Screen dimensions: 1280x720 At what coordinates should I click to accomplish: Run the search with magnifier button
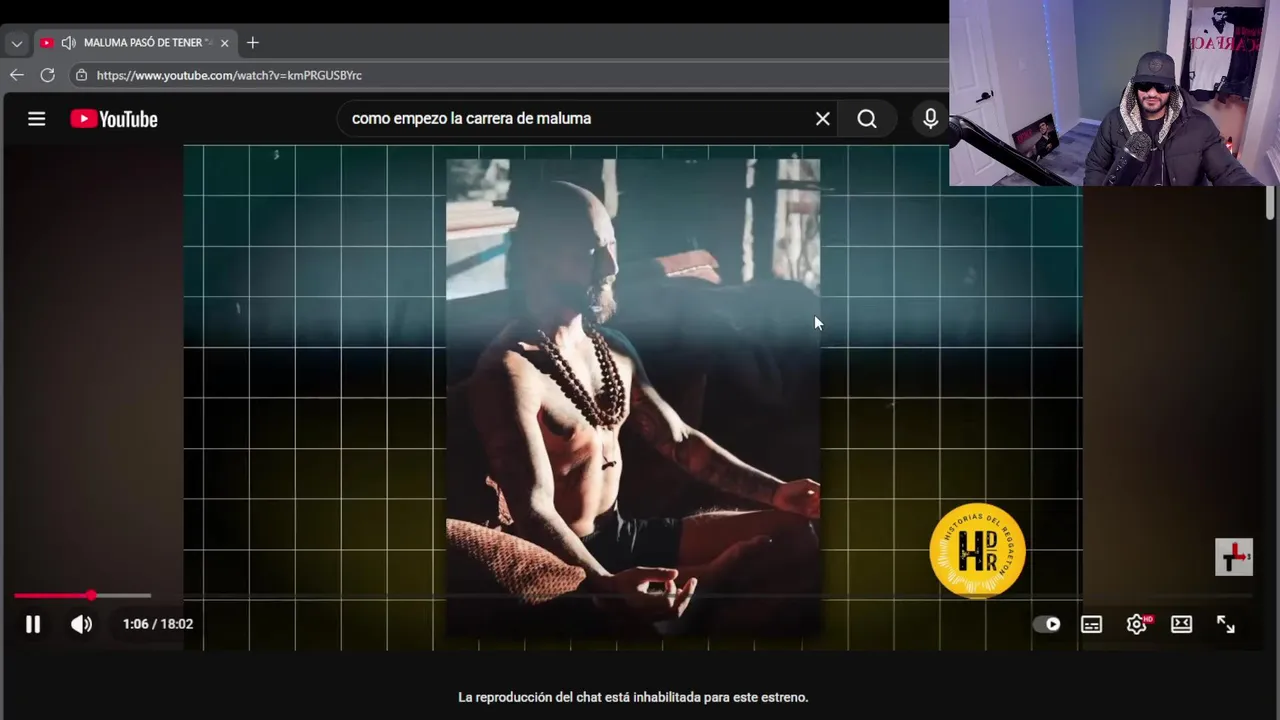[867, 119]
